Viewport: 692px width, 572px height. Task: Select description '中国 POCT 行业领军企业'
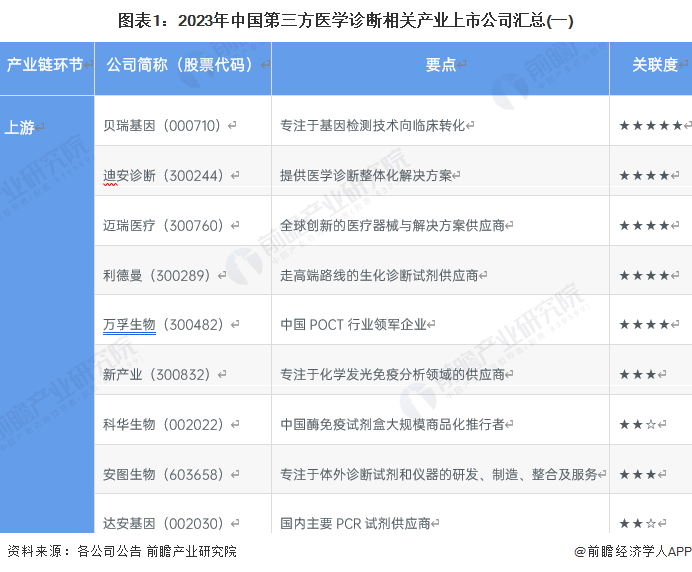tap(353, 325)
